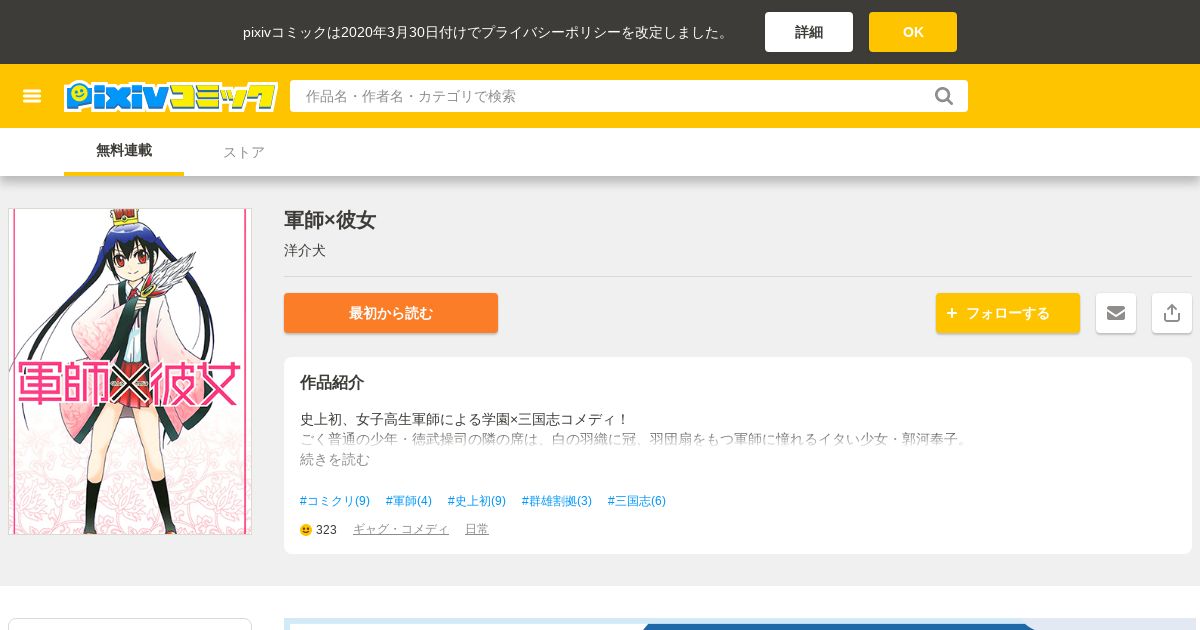Click the share icon button

pos(1172,313)
